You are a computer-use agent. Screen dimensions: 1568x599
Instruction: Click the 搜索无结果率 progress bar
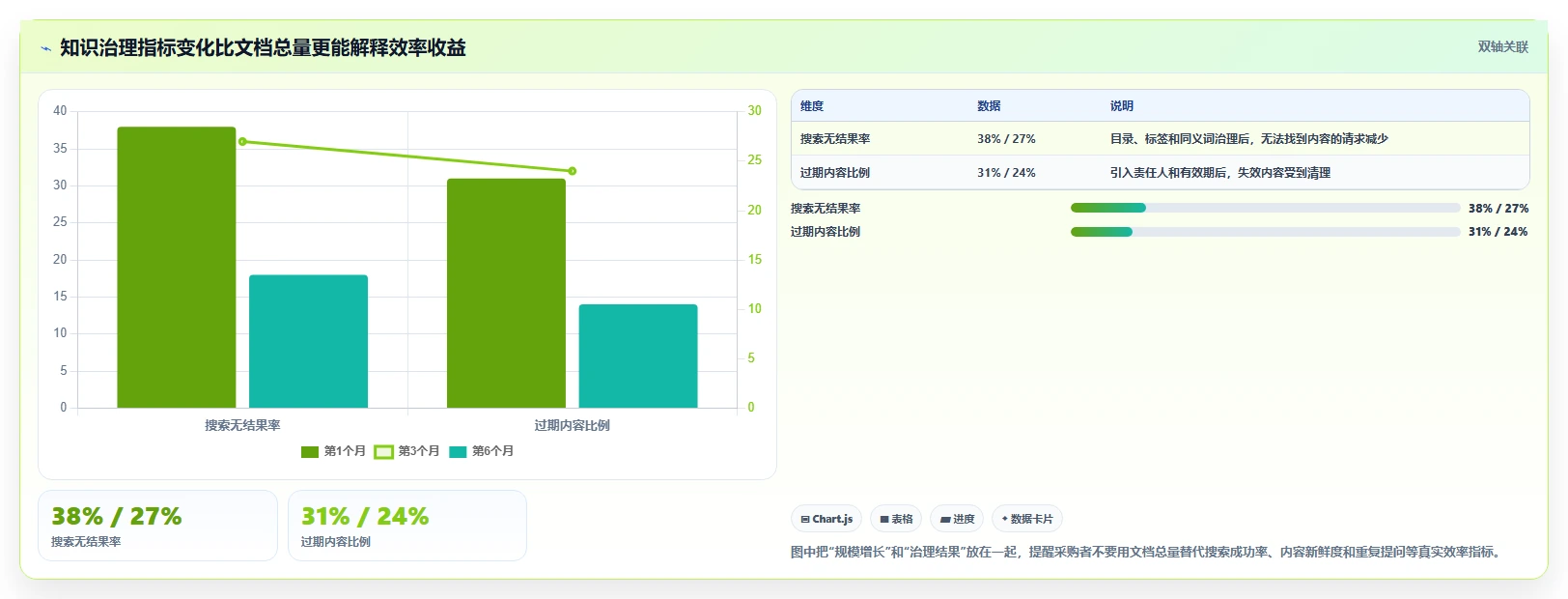click(1265, 208)
